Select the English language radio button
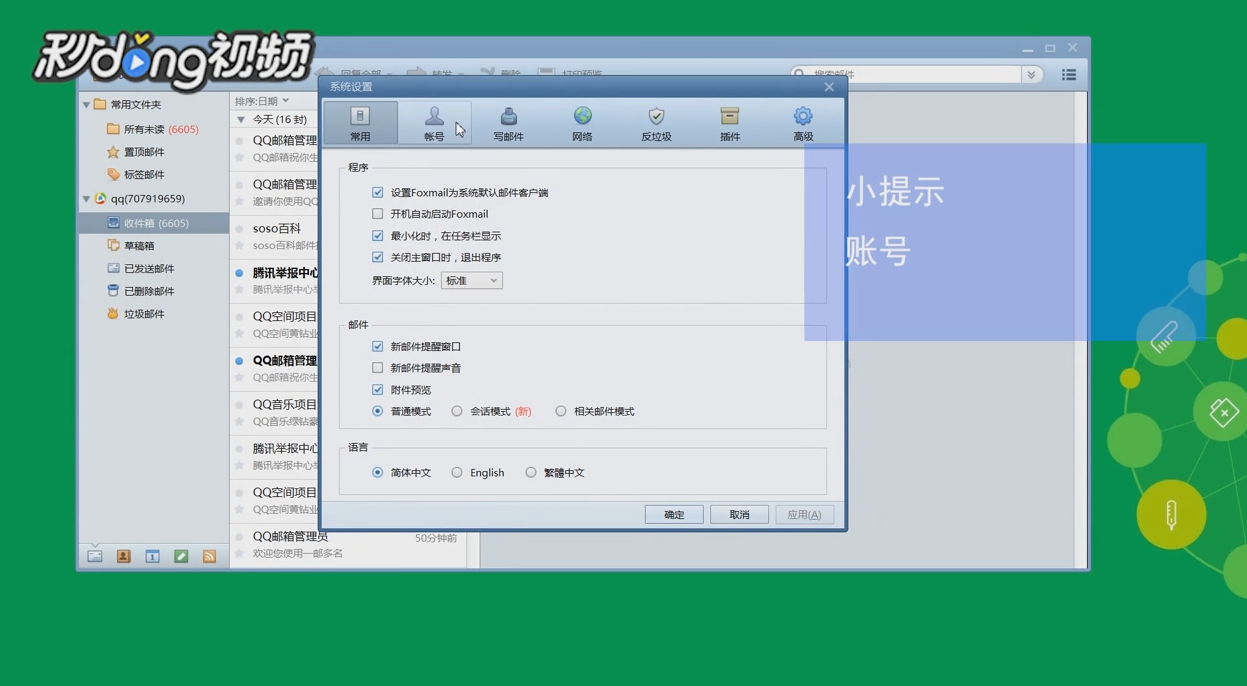This screenshot has height=686, width=1247. pos(457,472)
